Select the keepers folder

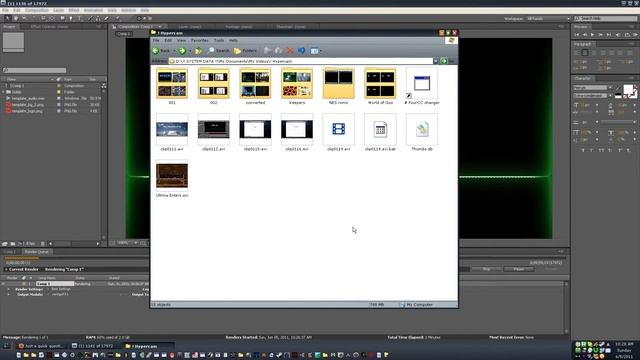(x=297, y=84)
